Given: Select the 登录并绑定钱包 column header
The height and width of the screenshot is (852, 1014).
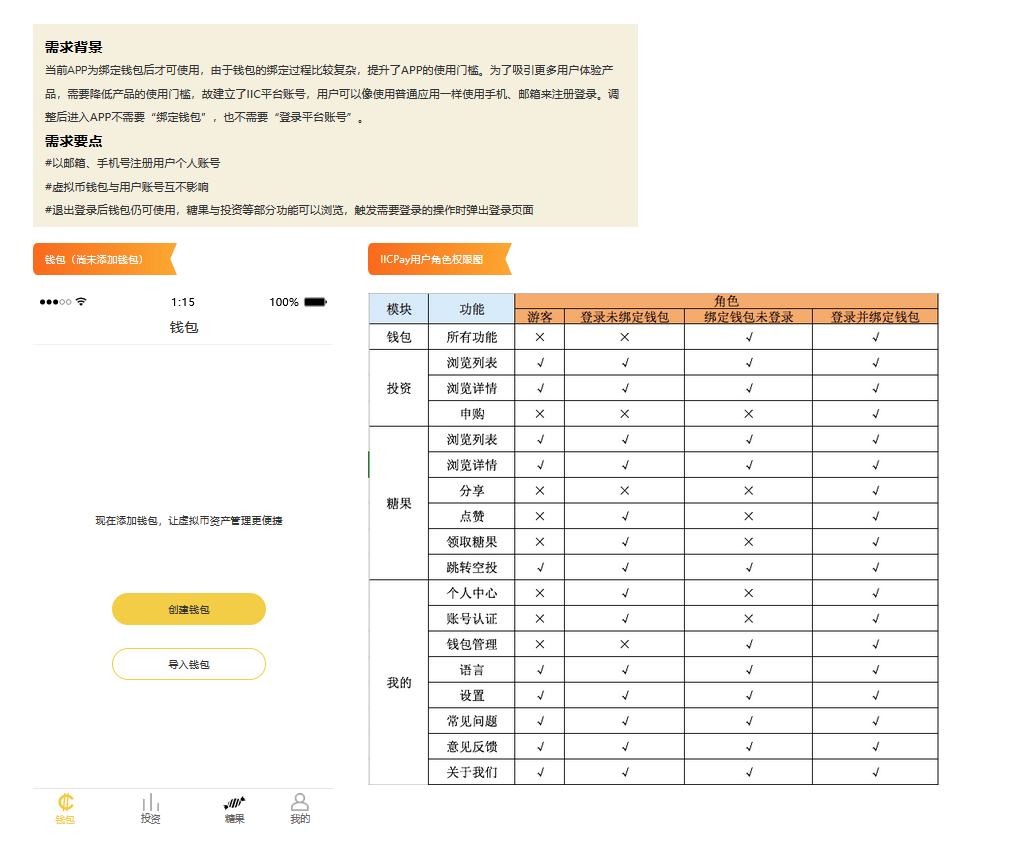Looking at the screenshot, I should 875,316.
